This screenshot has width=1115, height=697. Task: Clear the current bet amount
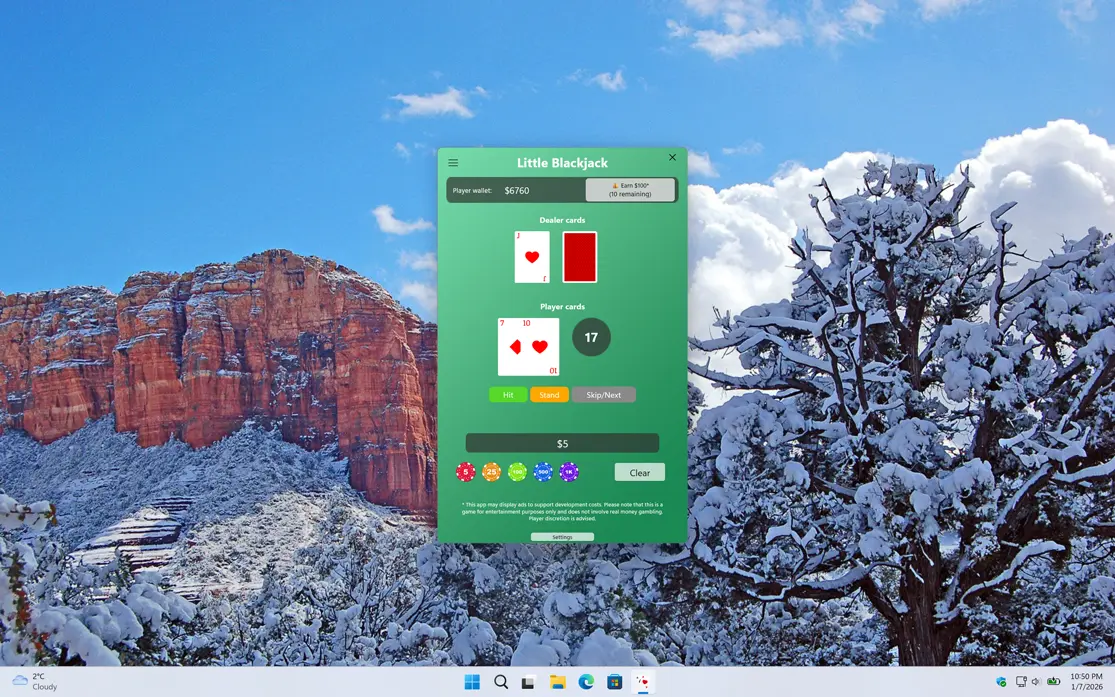point(639,472)
